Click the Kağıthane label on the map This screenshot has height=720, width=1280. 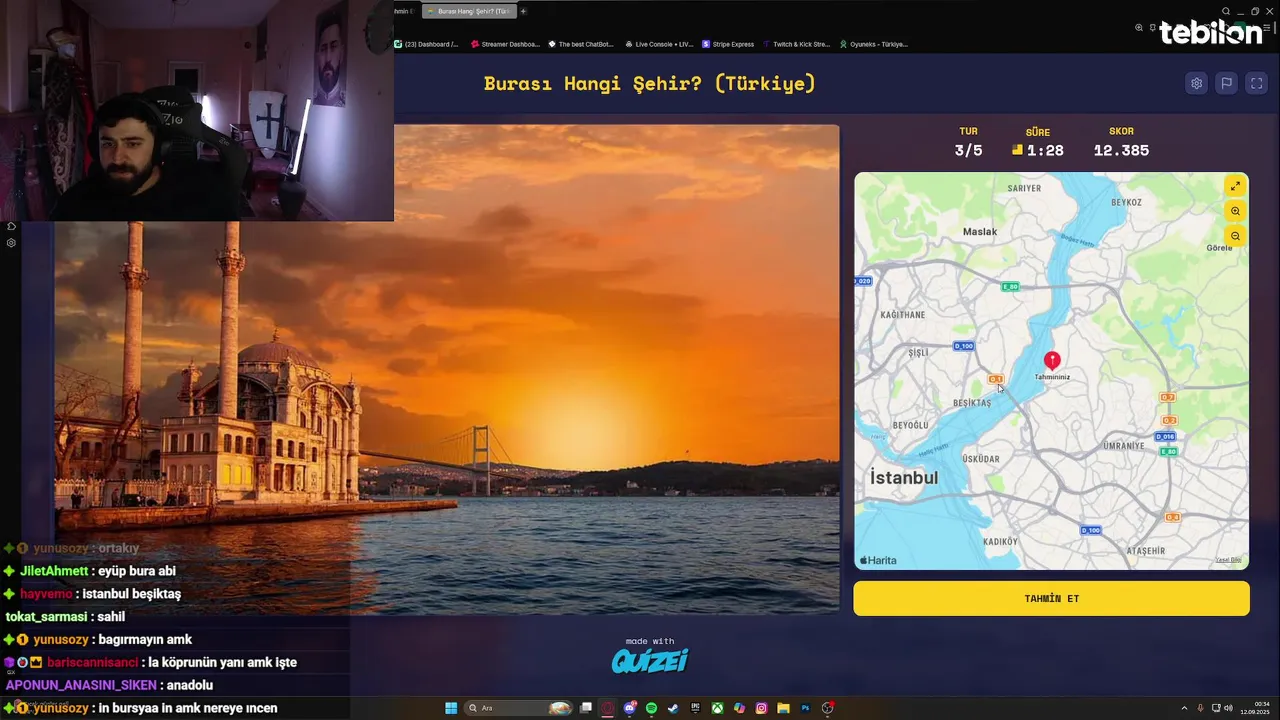(903, 314)
